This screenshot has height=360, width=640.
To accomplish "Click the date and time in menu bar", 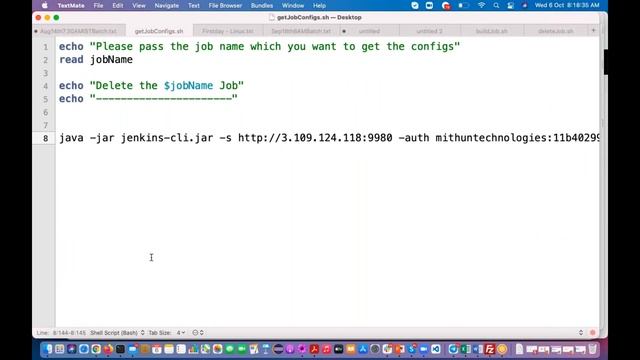I will coord(567,6).
